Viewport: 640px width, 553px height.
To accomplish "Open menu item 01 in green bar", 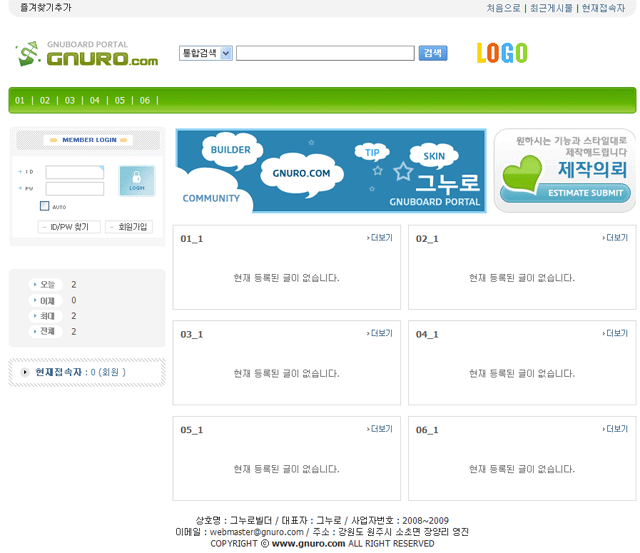I will click(x=20, y=100).
